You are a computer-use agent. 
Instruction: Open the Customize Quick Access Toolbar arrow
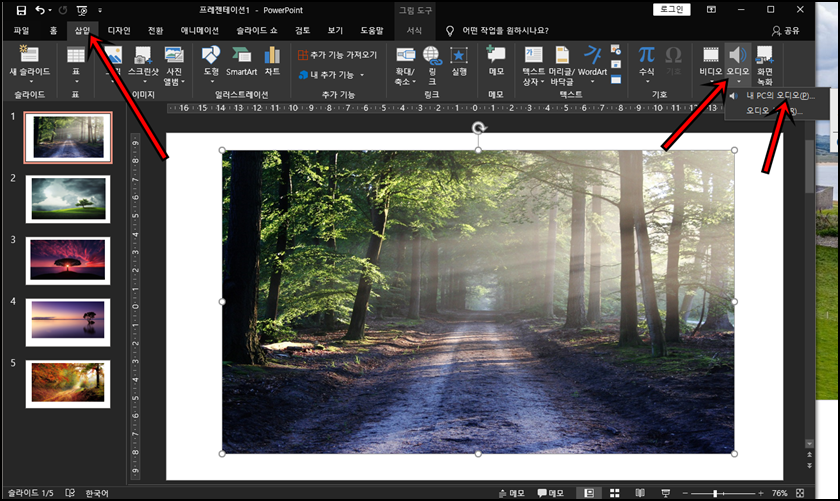[x=100, y=10]
